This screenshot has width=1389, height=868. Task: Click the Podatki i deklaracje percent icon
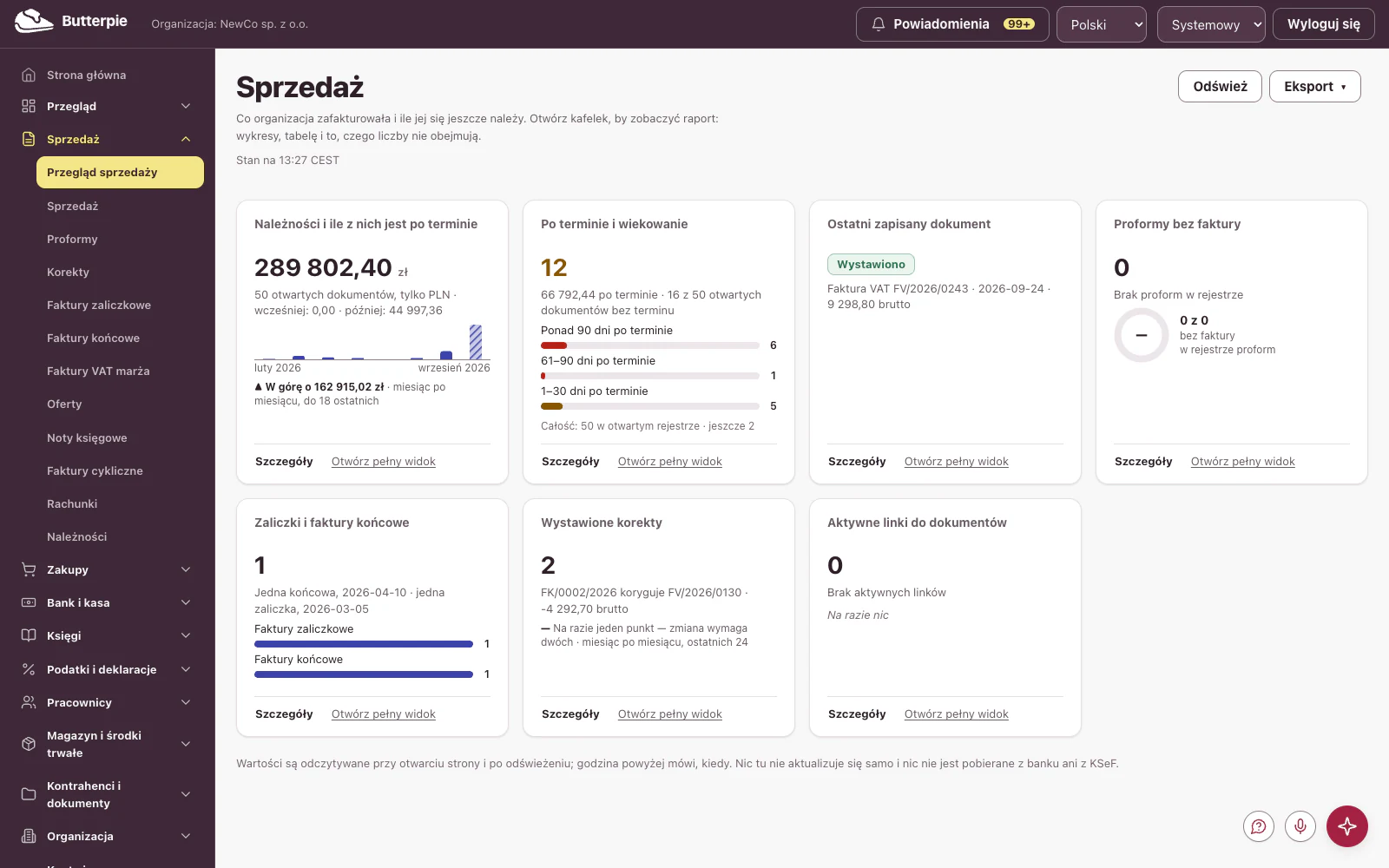click(x=29, y=669)
